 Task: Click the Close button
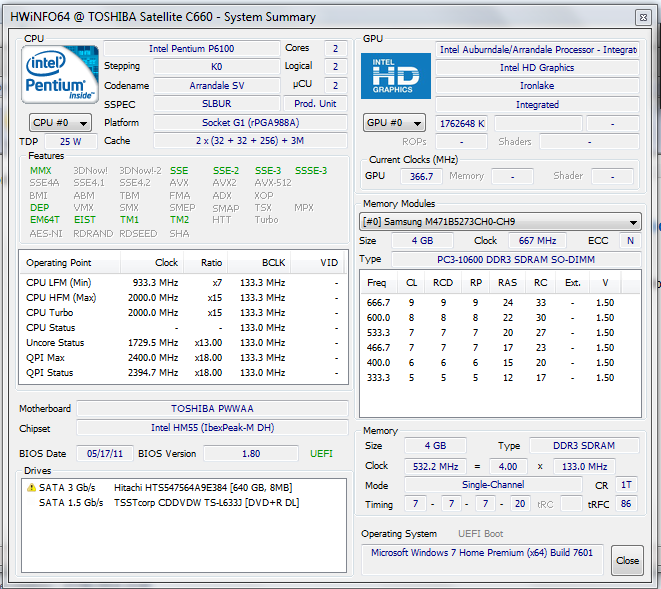[x=627, y=560]
